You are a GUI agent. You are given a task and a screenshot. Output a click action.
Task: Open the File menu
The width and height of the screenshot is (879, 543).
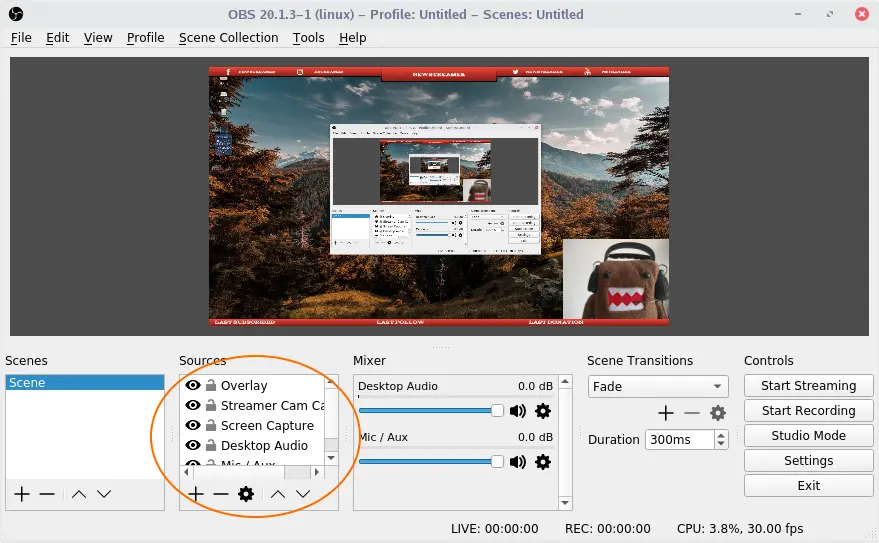coord(21,38)
